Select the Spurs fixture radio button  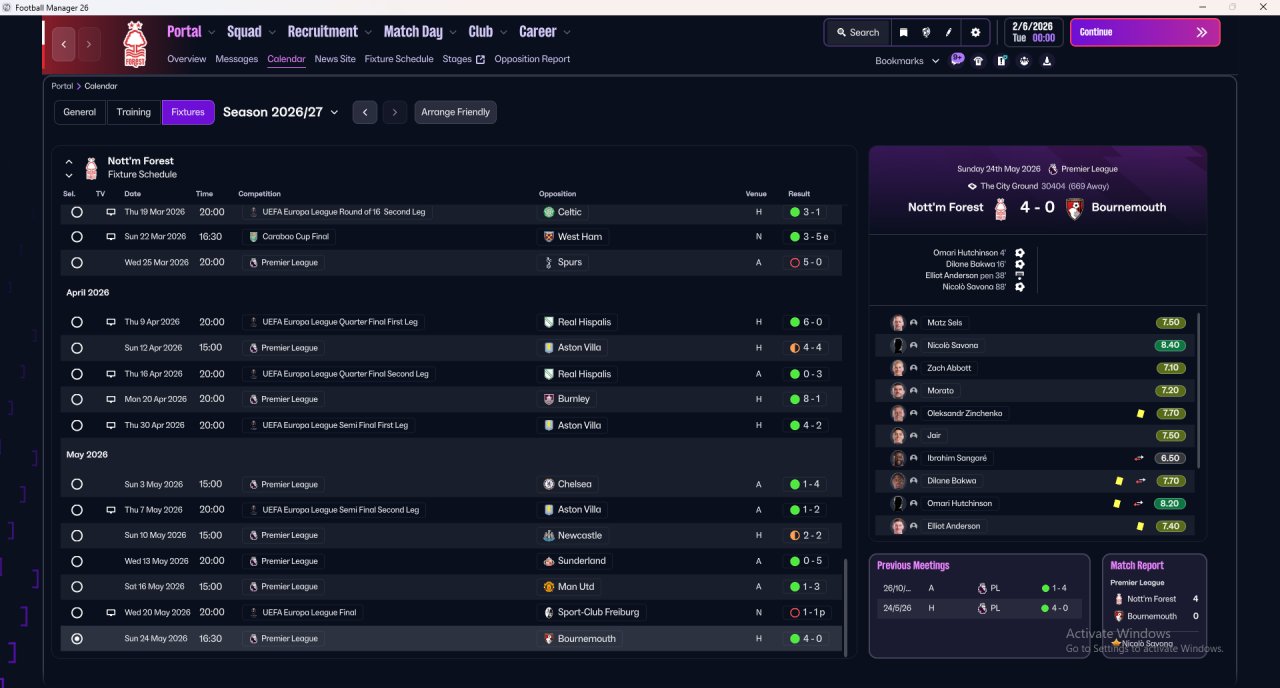pos(77,262)
